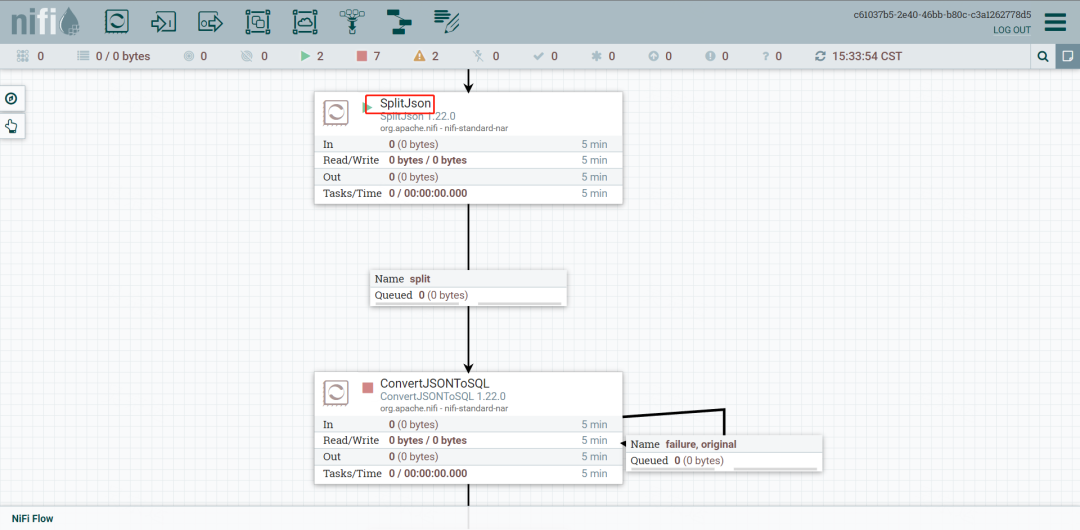Click the stopped components red square
Screen dimensions: 1080x530
tap(362, 56)
